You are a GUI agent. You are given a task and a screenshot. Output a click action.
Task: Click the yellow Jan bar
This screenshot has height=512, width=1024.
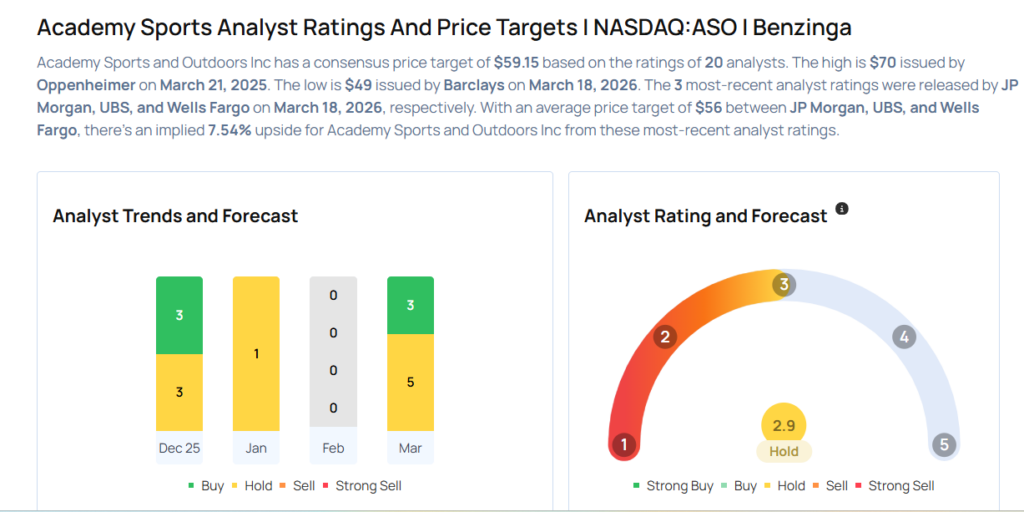tap(256, 354)
